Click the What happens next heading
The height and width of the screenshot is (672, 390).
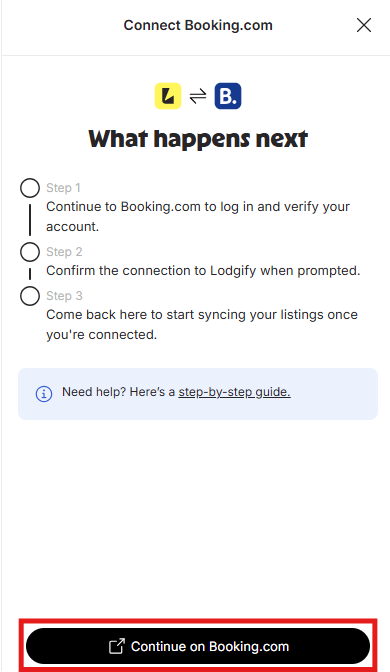[198, 139]
